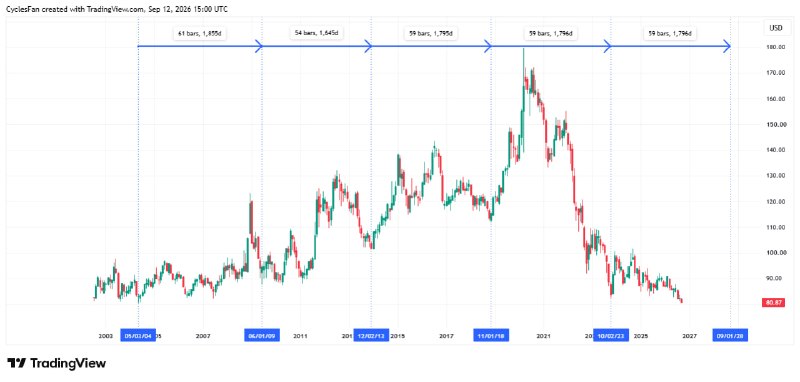Click the 180.00 price axis label

coord(779,47)
